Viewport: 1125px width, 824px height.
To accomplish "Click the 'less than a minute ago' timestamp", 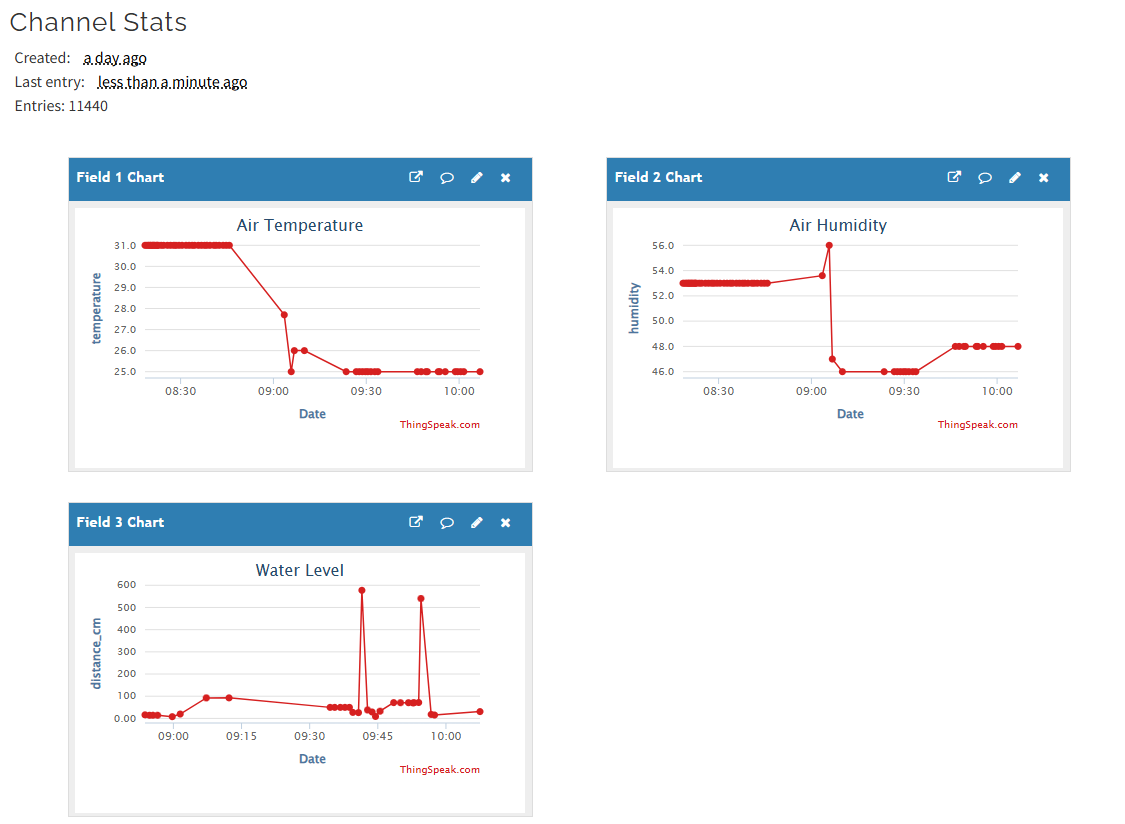I will click(x=172, y=83).
